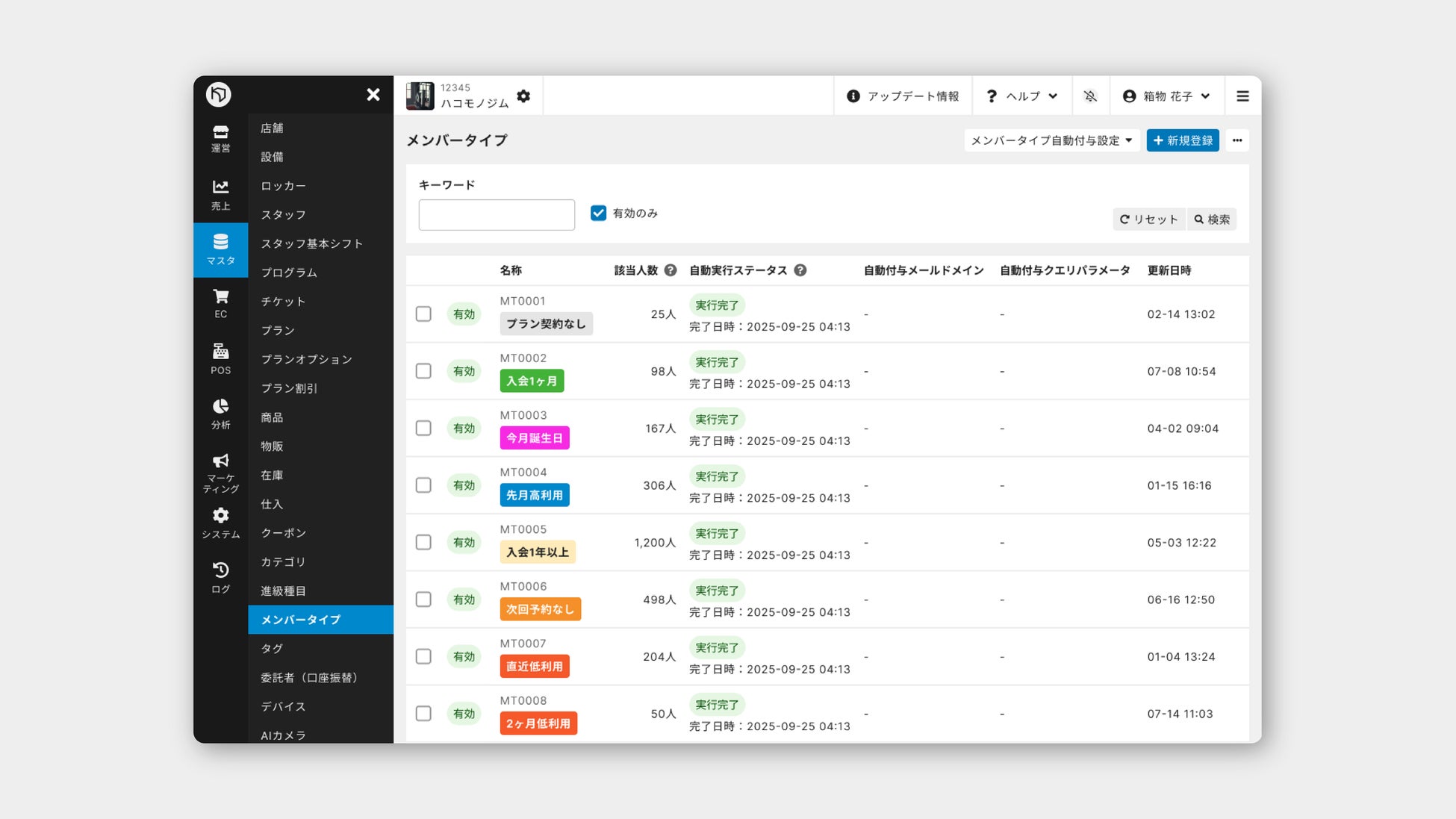The height and width of the screenshot is (819, 1456).
Task: Open the 運営 sidebar section
Action: tap(220, 139)
